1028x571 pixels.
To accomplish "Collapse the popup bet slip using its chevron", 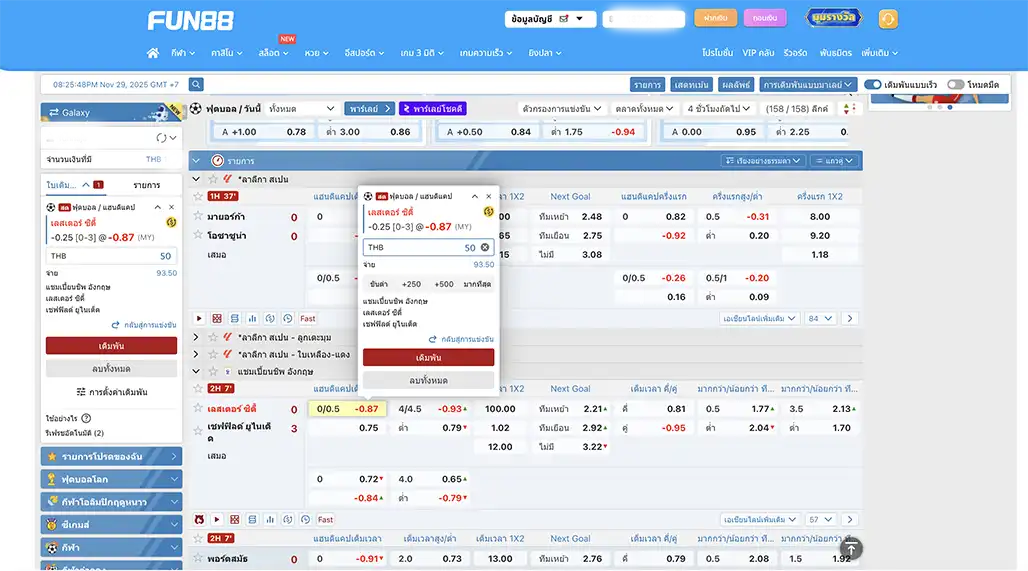I will pyautogui.click(x=475, y=197).
